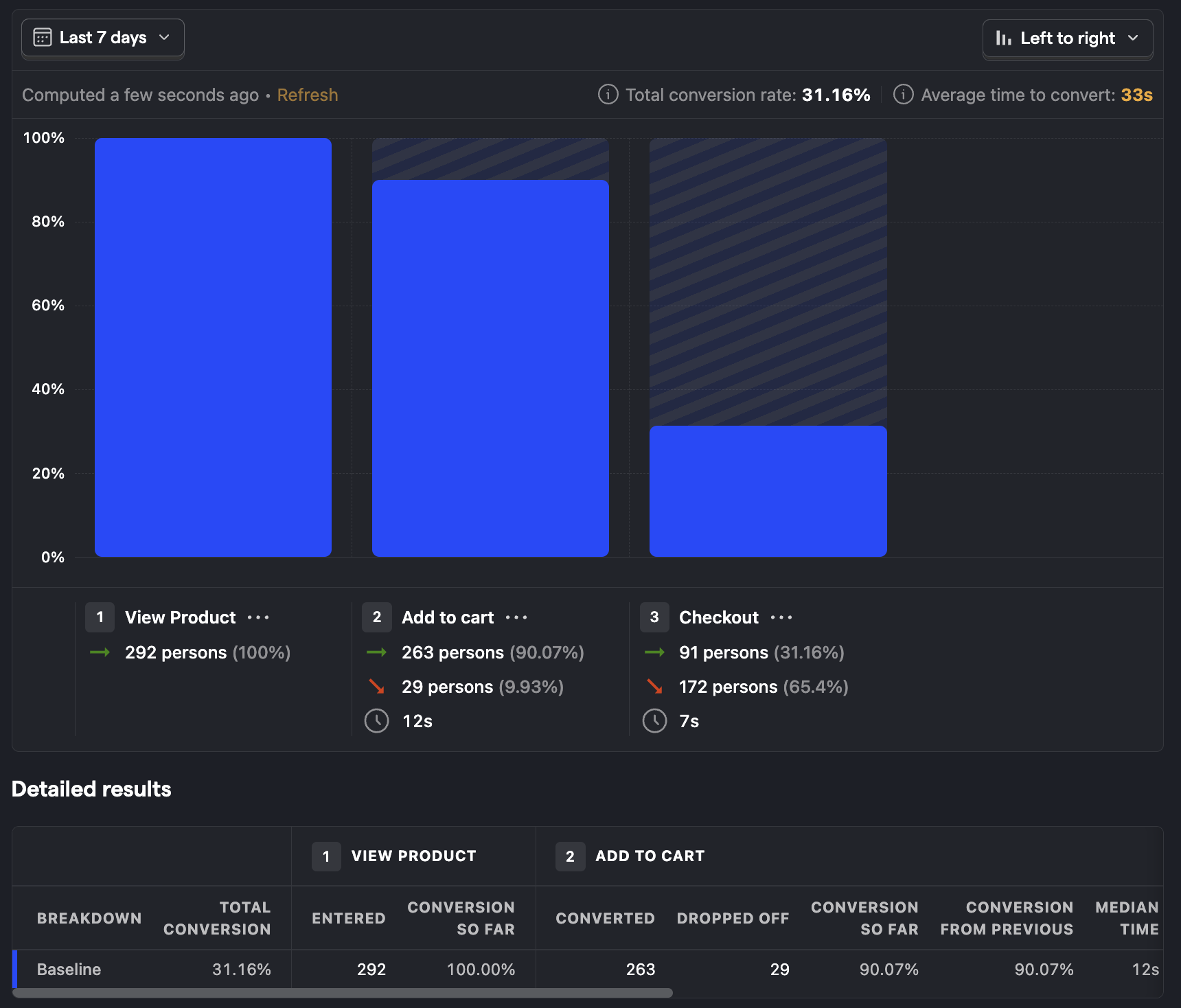Click the 91 persons converted link
The height and width of the screenshot is (1008, 1181).
point(724,652)
